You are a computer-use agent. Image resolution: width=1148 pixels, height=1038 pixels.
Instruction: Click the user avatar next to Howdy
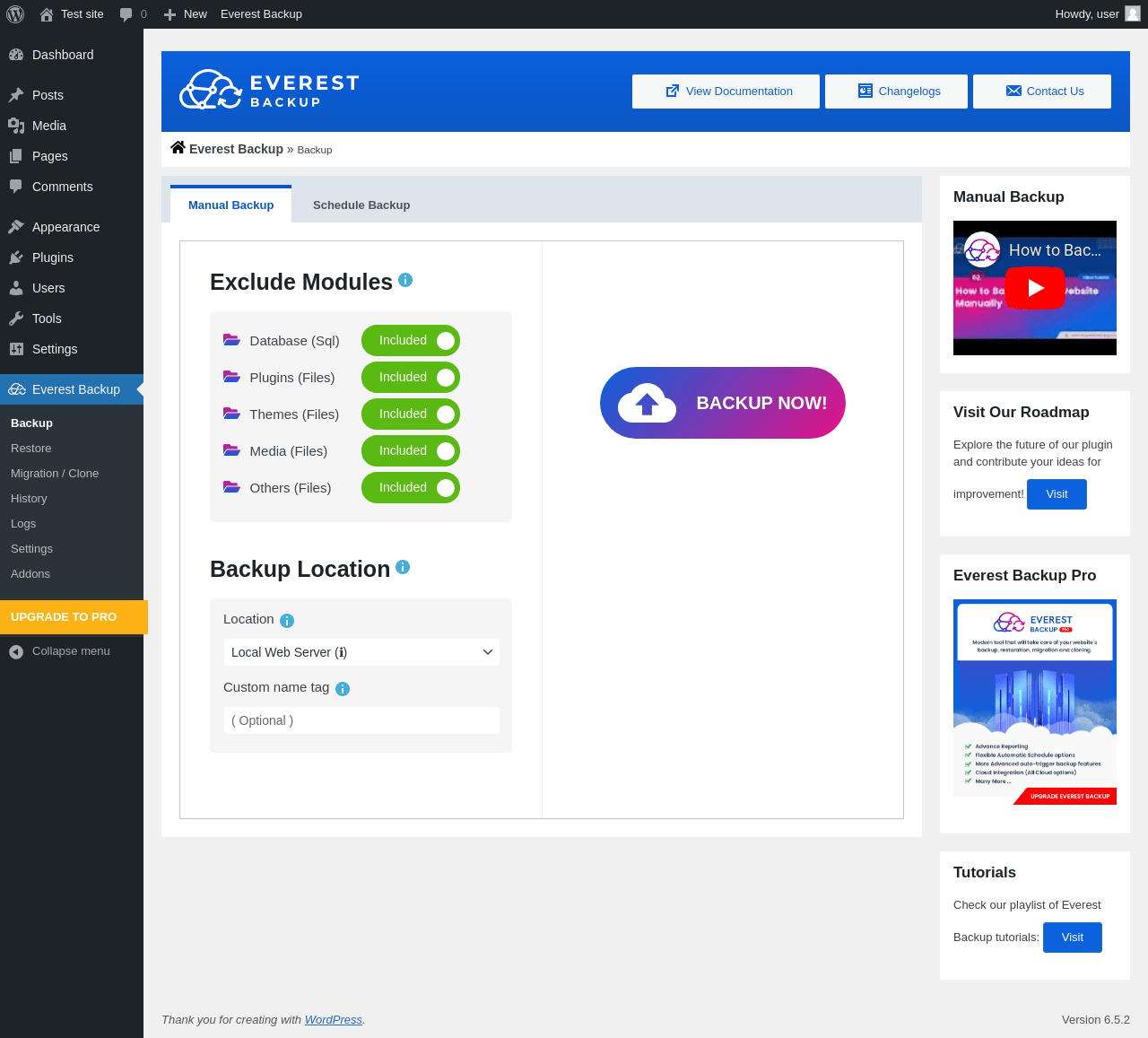coord(1133,13)
